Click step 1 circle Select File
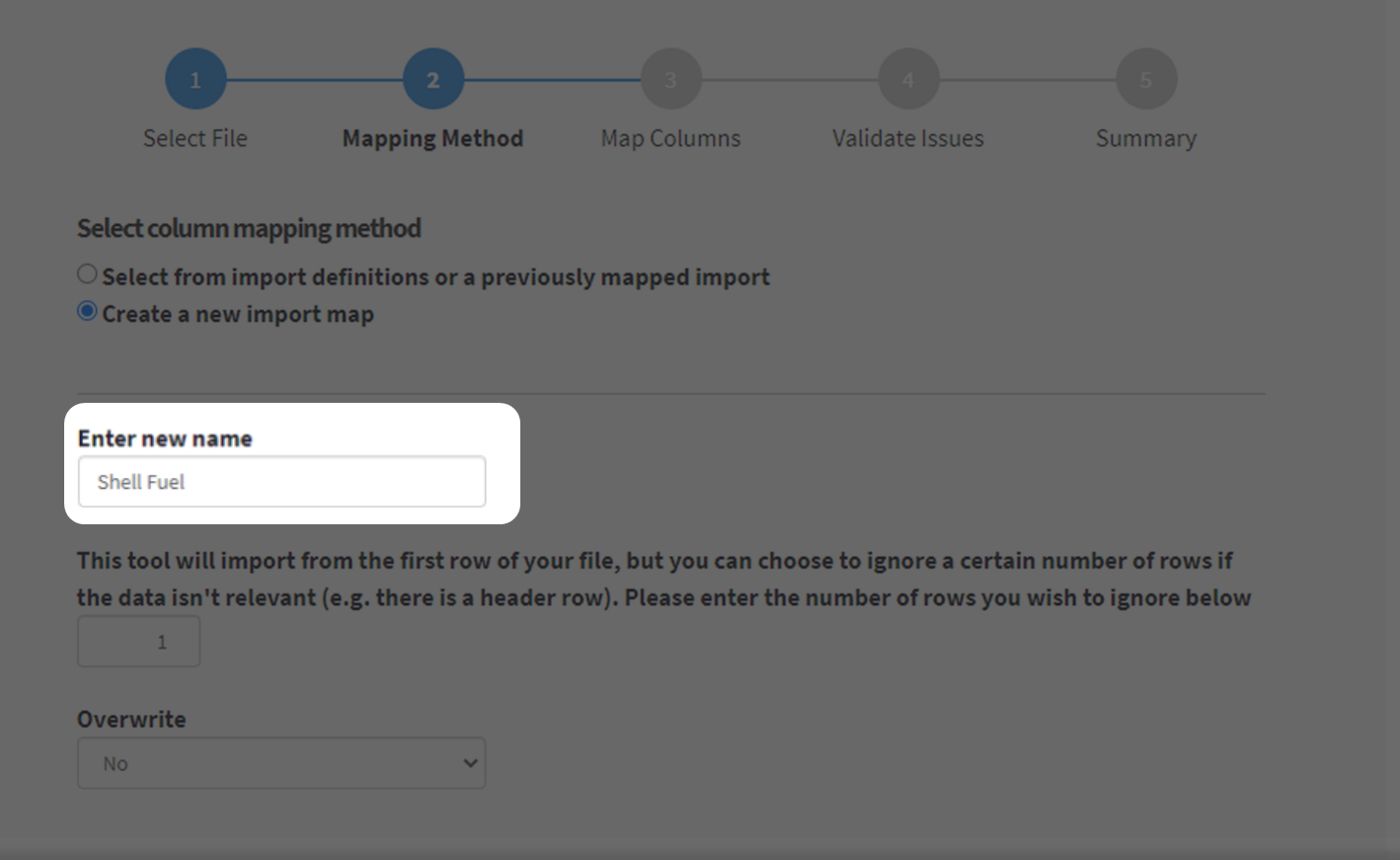This screenshot has width=1400, height=860. pyautogui.click(x=195, y=79)
